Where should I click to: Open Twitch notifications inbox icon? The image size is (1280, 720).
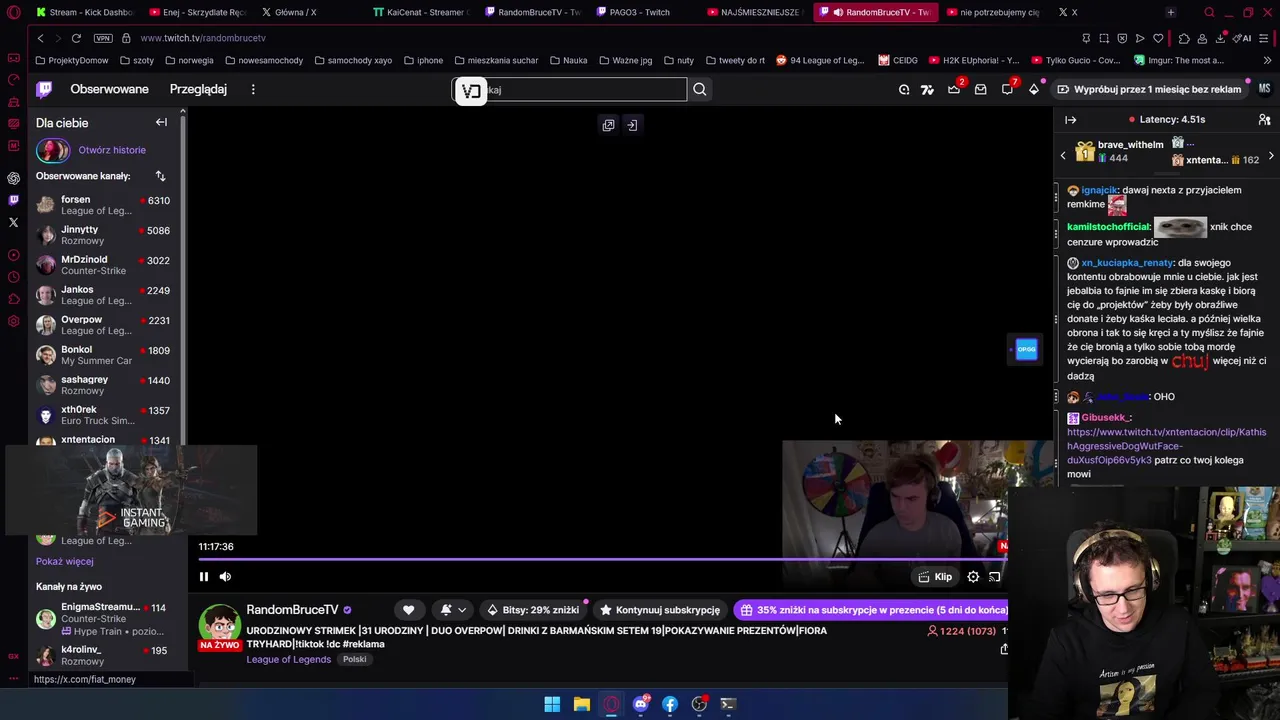pos(980,89)
